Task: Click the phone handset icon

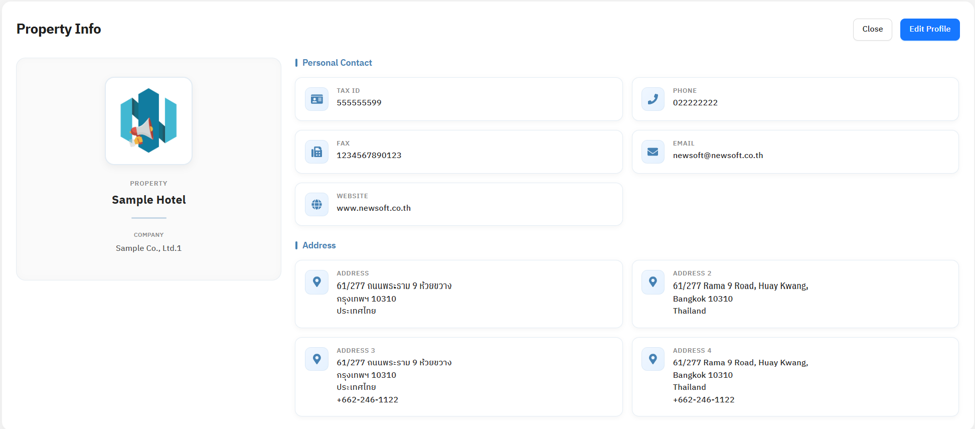Action: coord(652,99)
